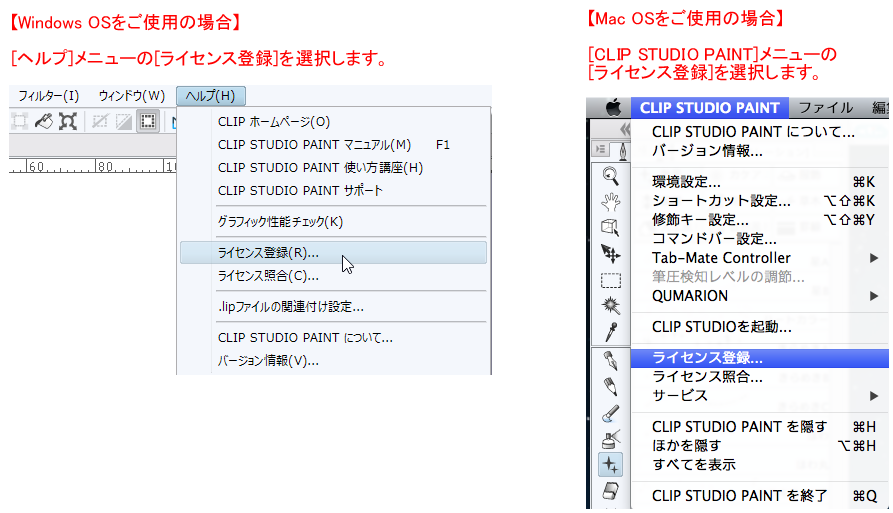This screenshot has height=513, width=893.
Task: Click the half-shaded selection icon in Windows toolbar
Action: tap(124, 121)
